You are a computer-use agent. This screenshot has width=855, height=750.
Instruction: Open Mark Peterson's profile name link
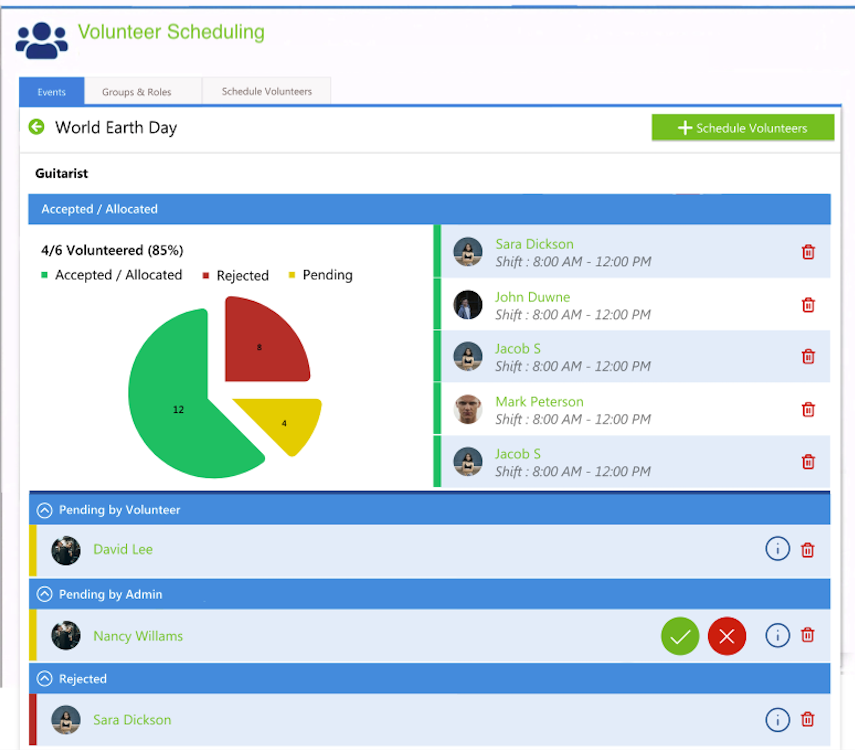[x=539, y=401]
